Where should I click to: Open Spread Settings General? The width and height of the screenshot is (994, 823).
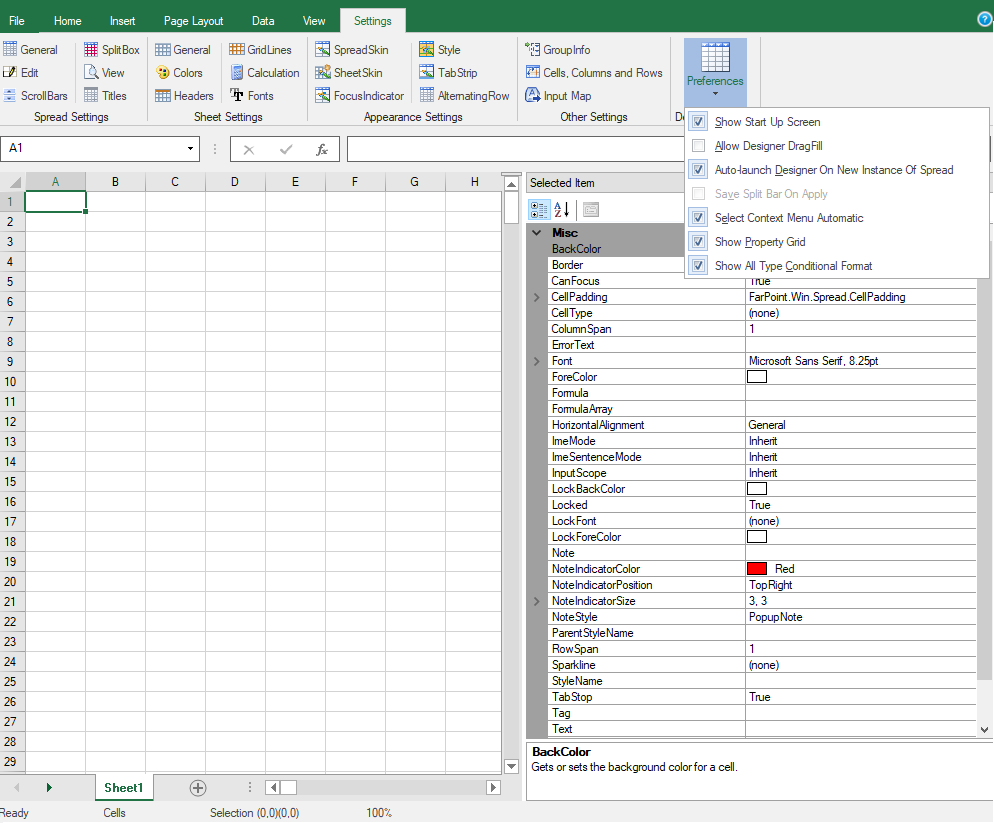point(30,49)
